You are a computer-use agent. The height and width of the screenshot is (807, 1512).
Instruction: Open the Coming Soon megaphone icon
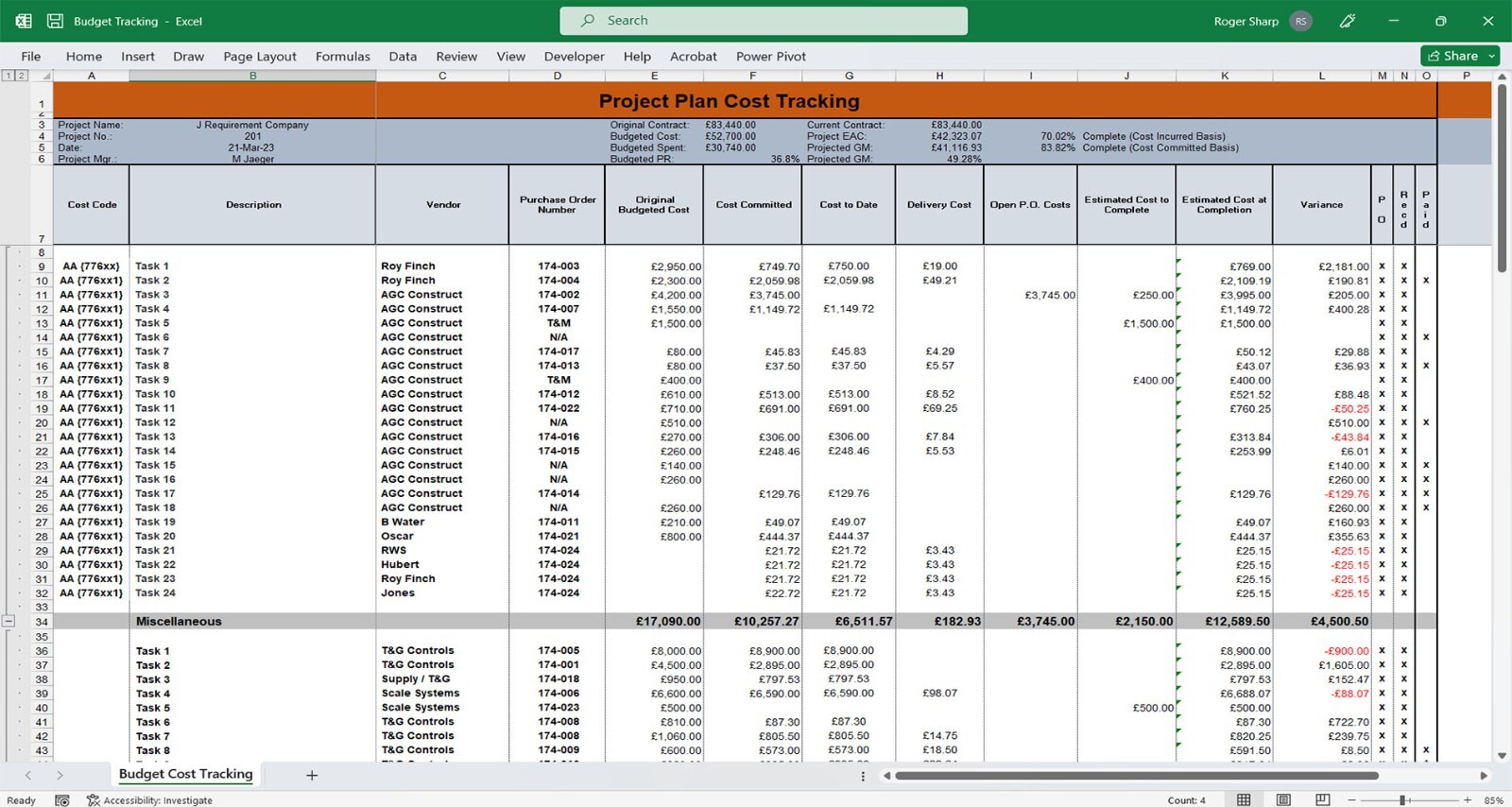(1348, 21)
